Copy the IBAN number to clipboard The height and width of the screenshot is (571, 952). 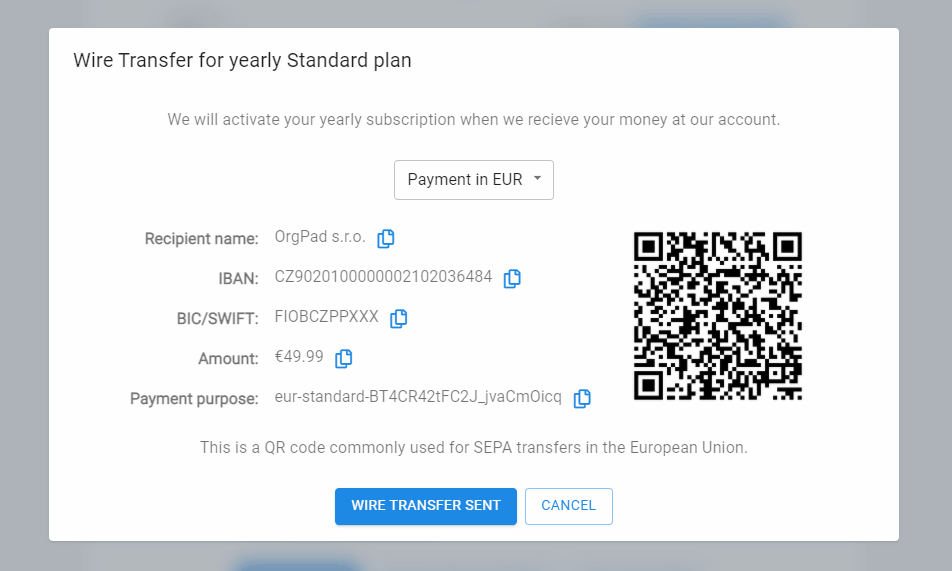point(512,278)
